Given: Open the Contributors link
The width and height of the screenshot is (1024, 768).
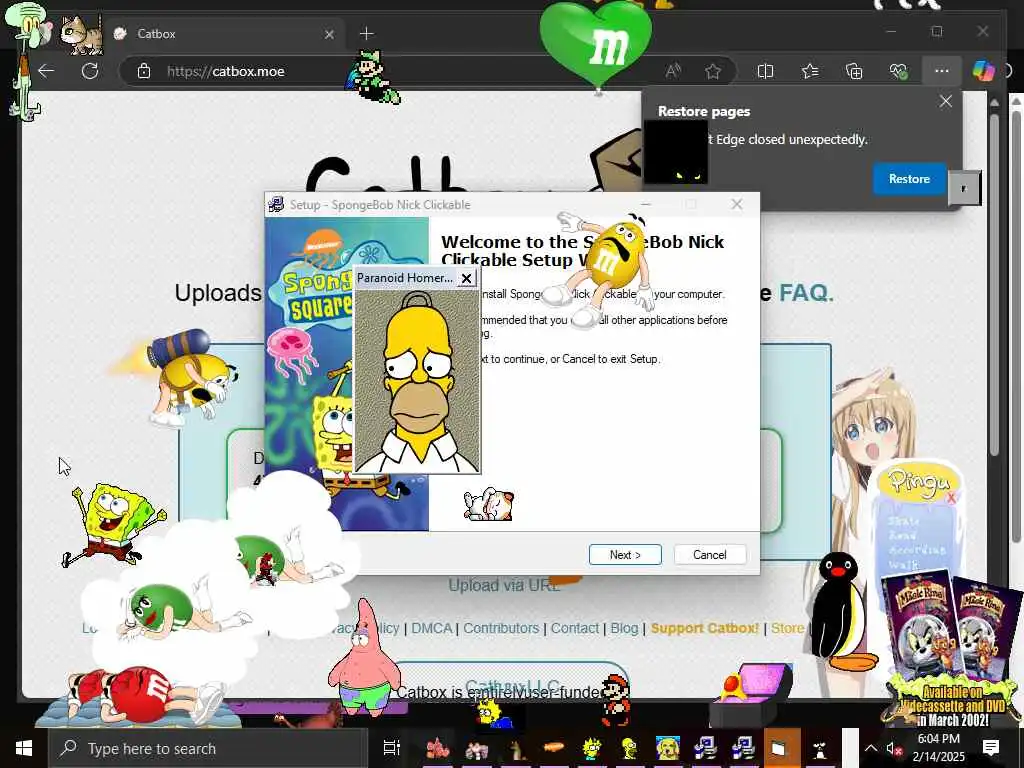Looking at the screenshot, I should pos(501,628).
